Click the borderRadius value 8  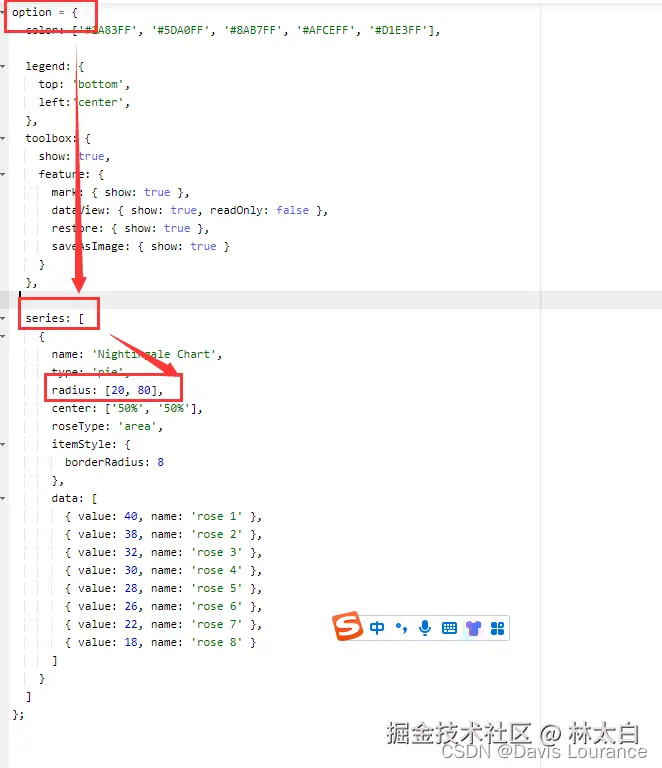(x=161, y=462)
